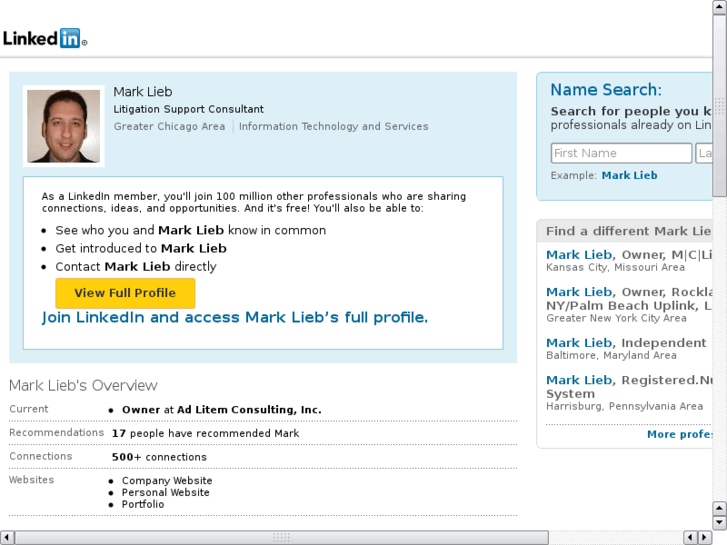The width and height of the screenshot is (727, 545).
Task: Click the horizontal scrollbar right arrow at far right
Action: coord(705,538)
